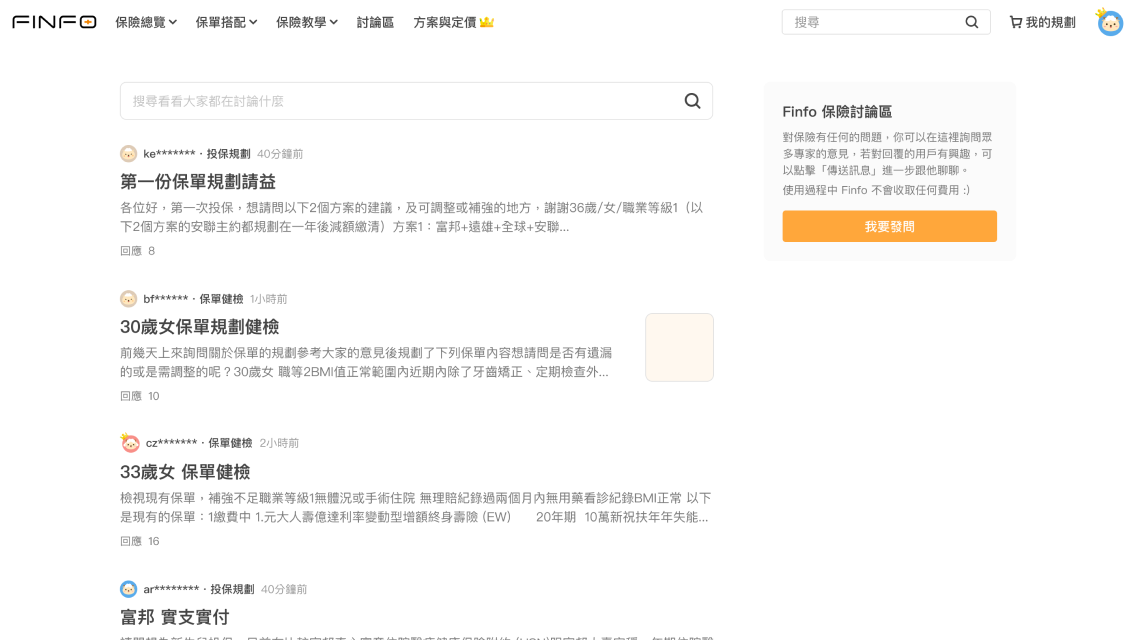Expand the 保險教學 dropdown menu

pos(306,22)
